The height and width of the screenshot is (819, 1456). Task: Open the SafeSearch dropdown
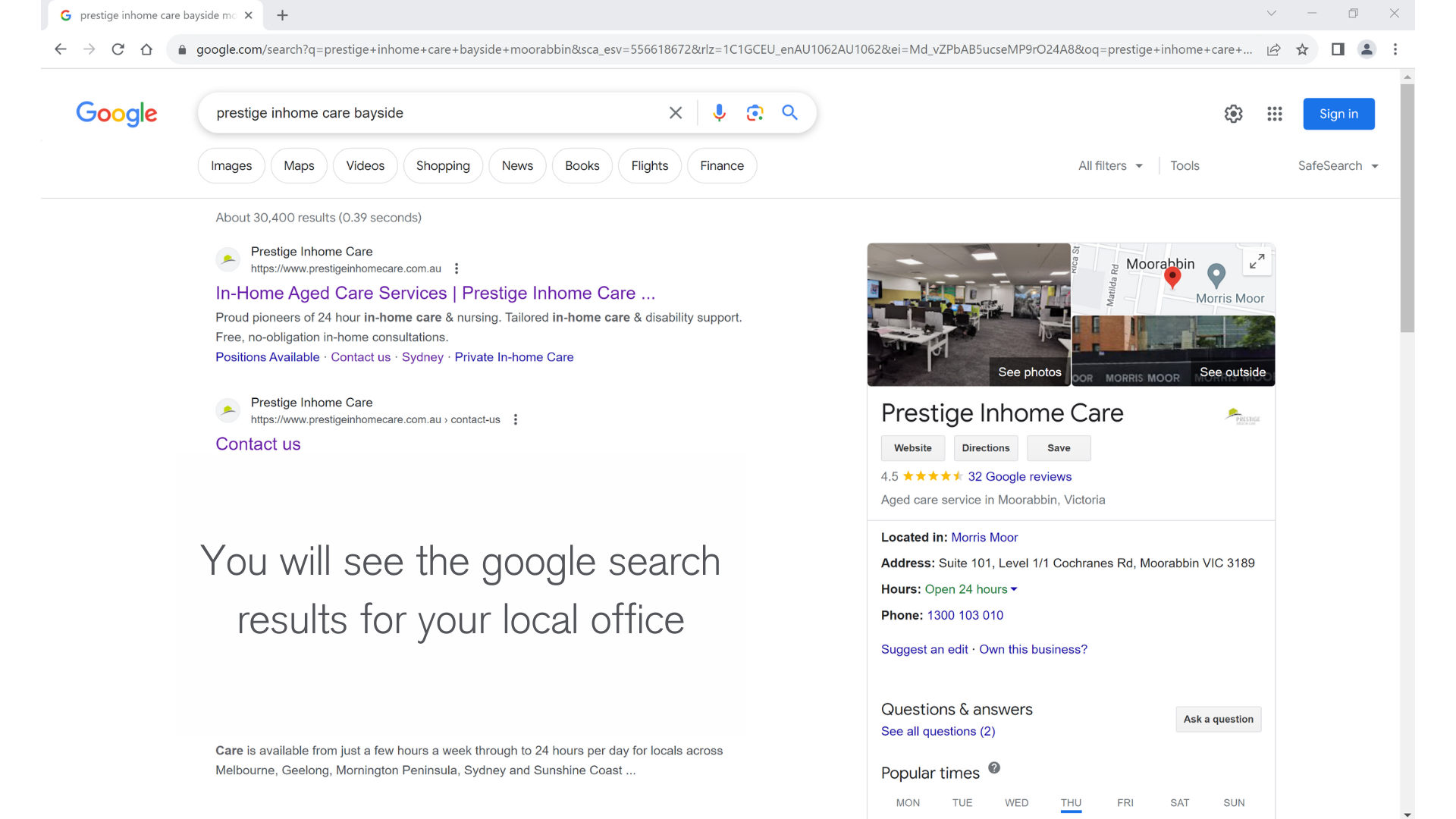(x=1338, y=165)
